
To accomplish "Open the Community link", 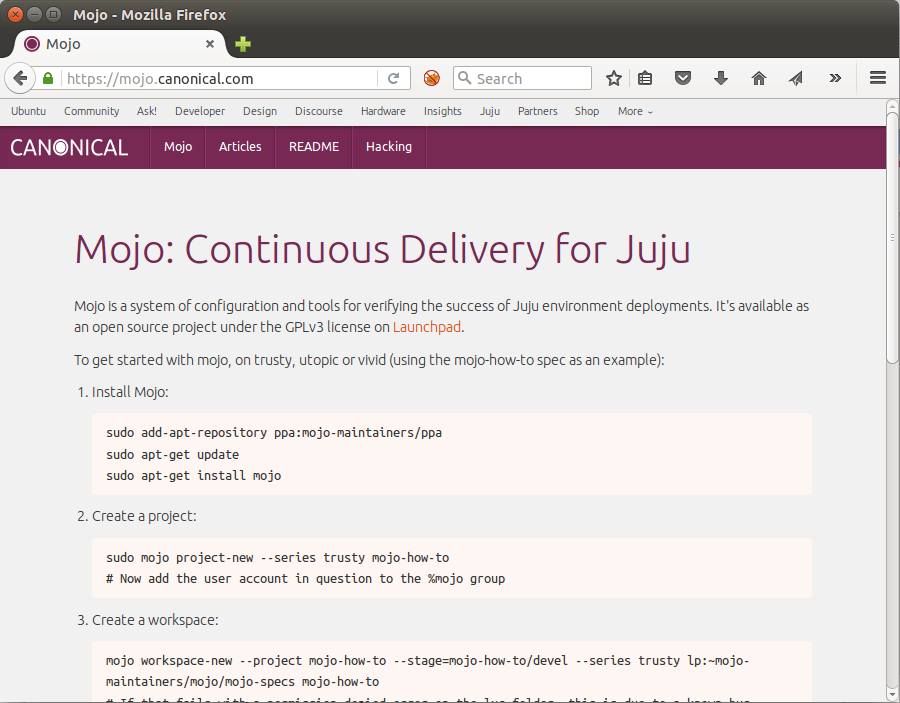I will tap(91, 111).
